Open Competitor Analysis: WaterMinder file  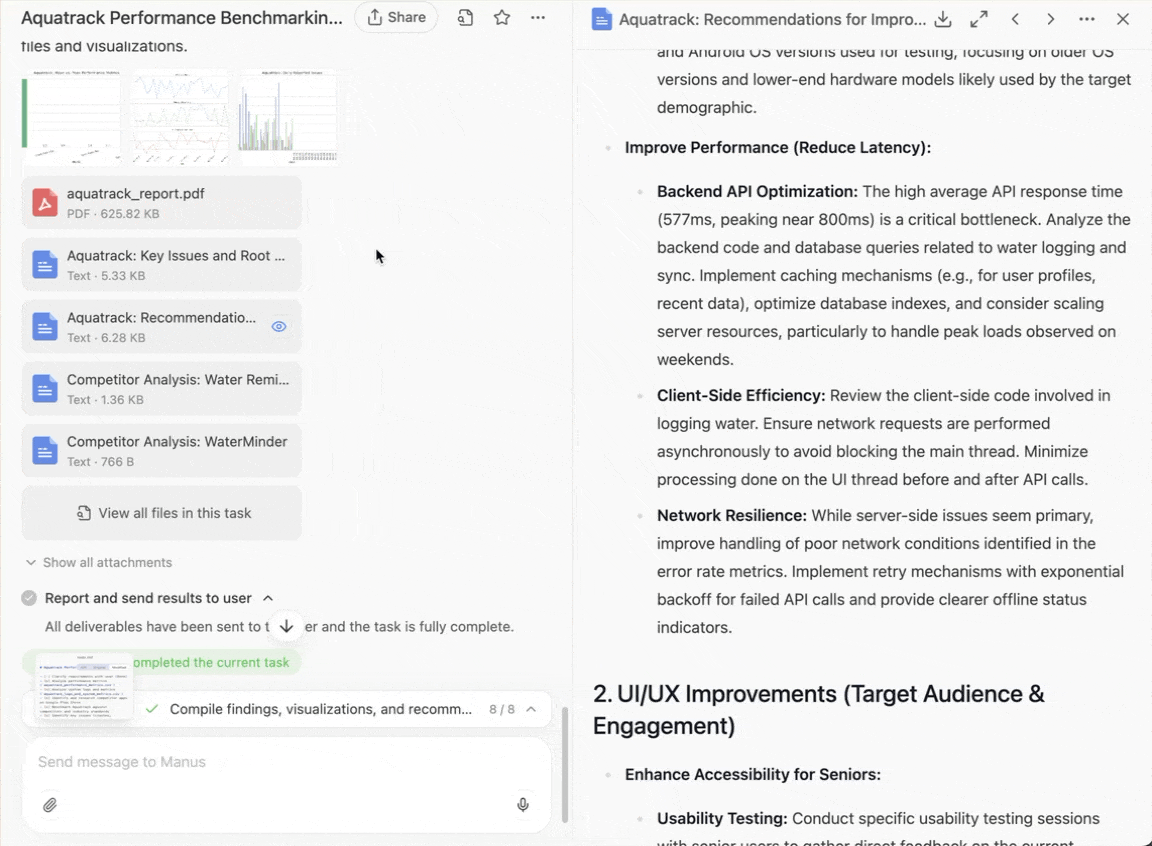pyautogui.click(x=162, y=450)
